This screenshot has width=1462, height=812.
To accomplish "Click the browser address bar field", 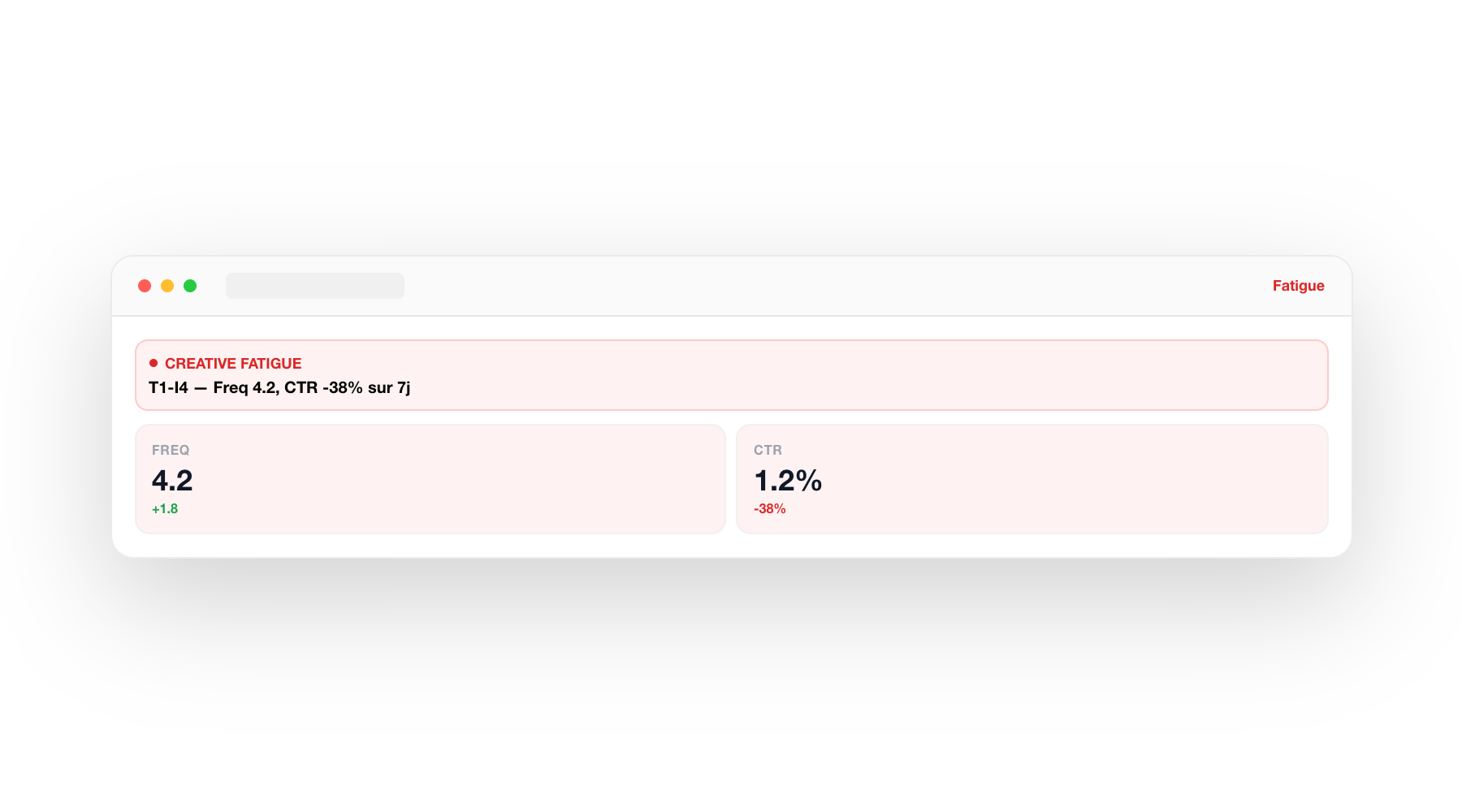I will 315,286.
